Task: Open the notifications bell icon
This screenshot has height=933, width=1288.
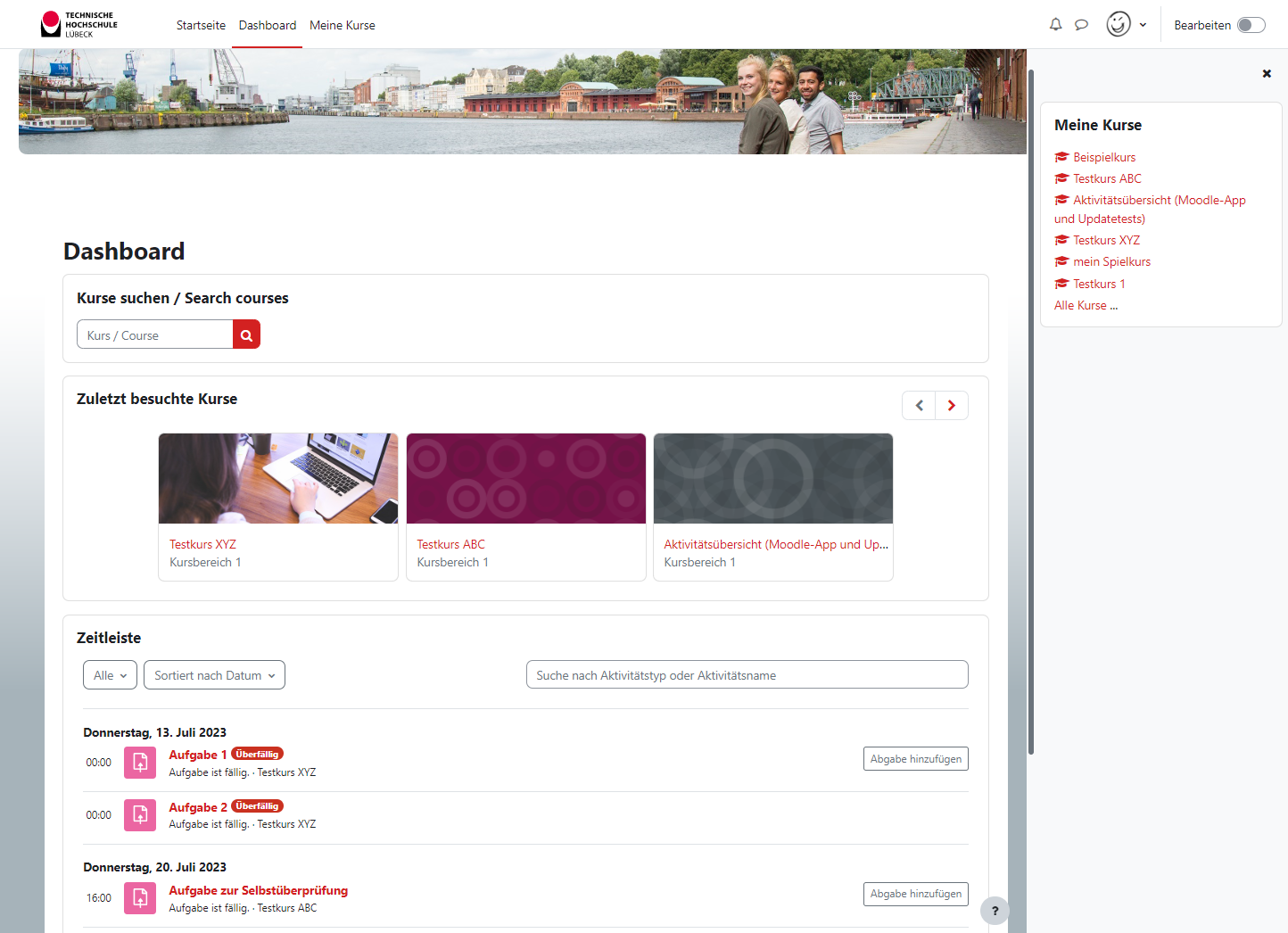Action: [1055, 25]
